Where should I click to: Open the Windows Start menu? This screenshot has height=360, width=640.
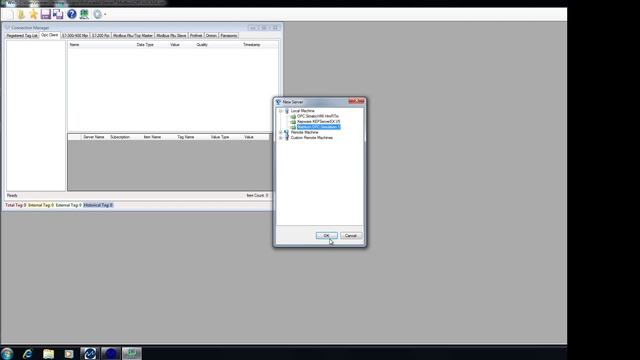7,353
